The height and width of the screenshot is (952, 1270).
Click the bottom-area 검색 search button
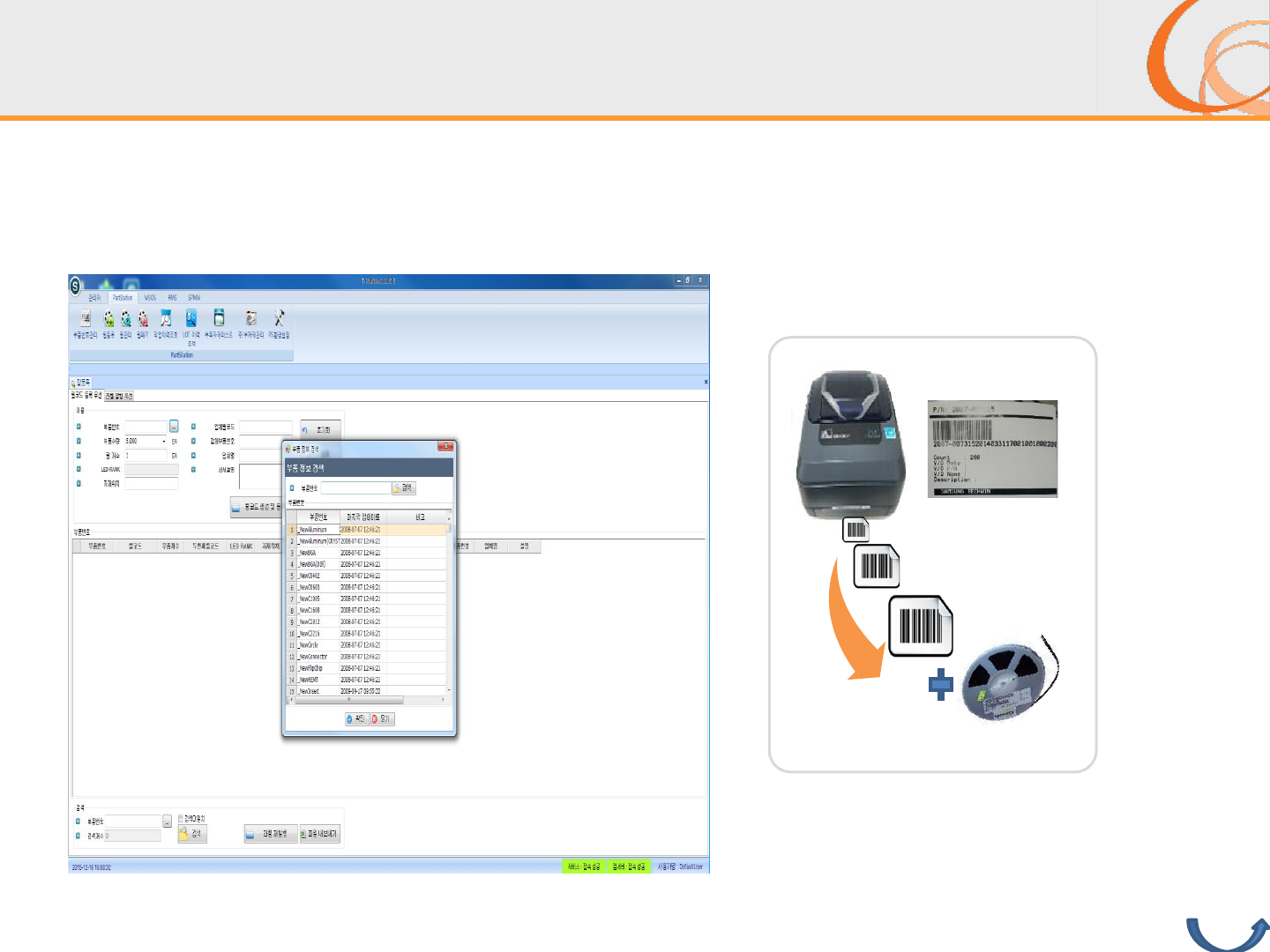(192, 833)
